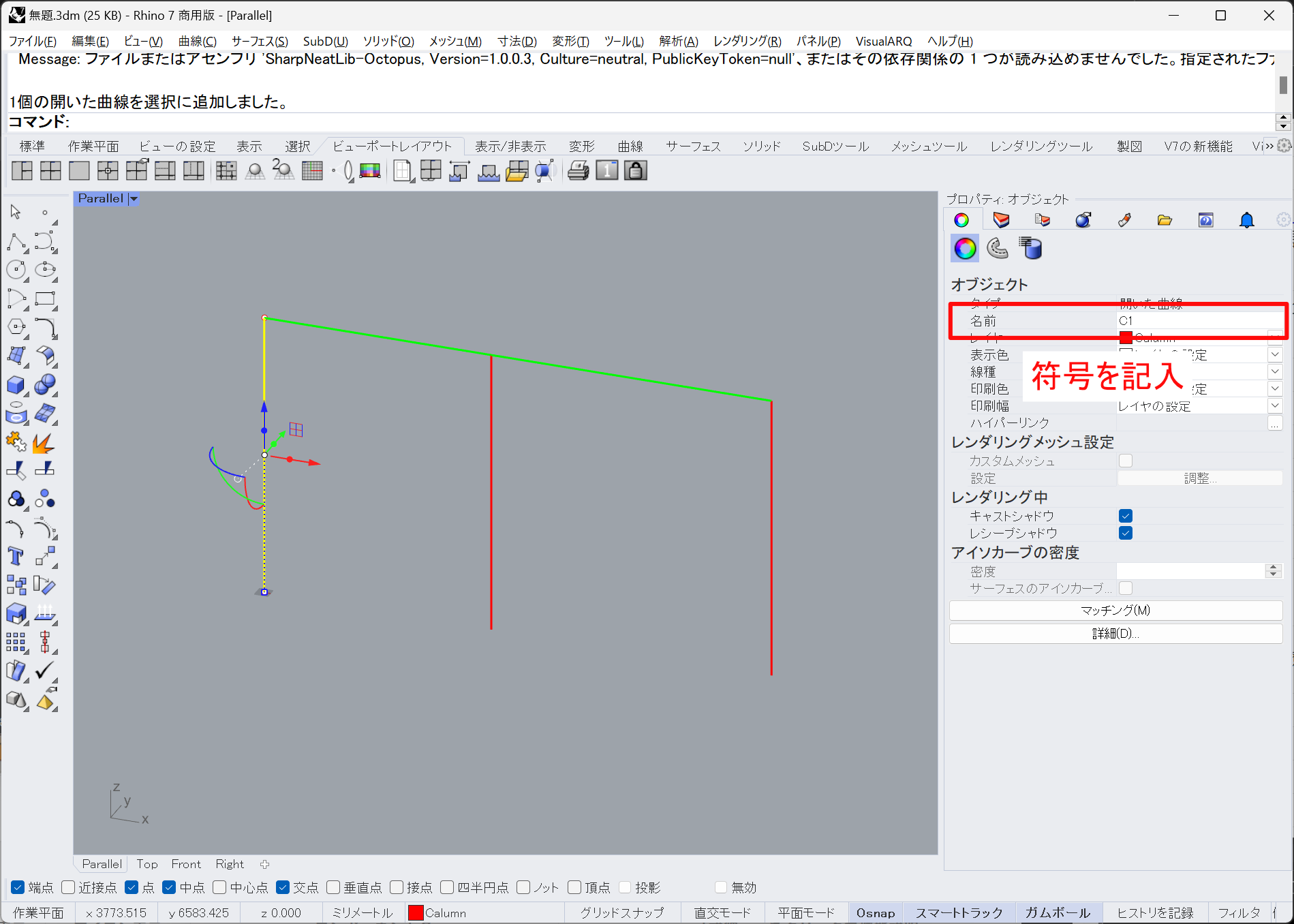Click the red Calumn layer swatch in status bar
Viewport: 1294px width, 924px height.
(x=416, y=912)
